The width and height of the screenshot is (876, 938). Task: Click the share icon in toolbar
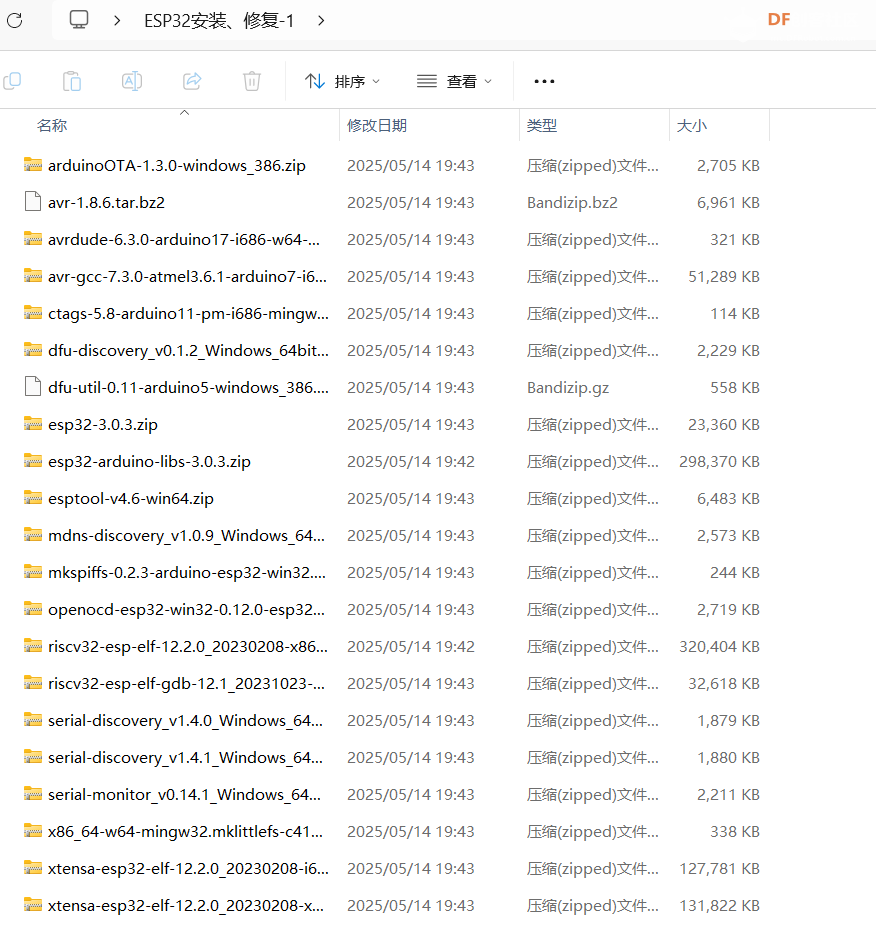pyautogui.click(x=191, y=81)
